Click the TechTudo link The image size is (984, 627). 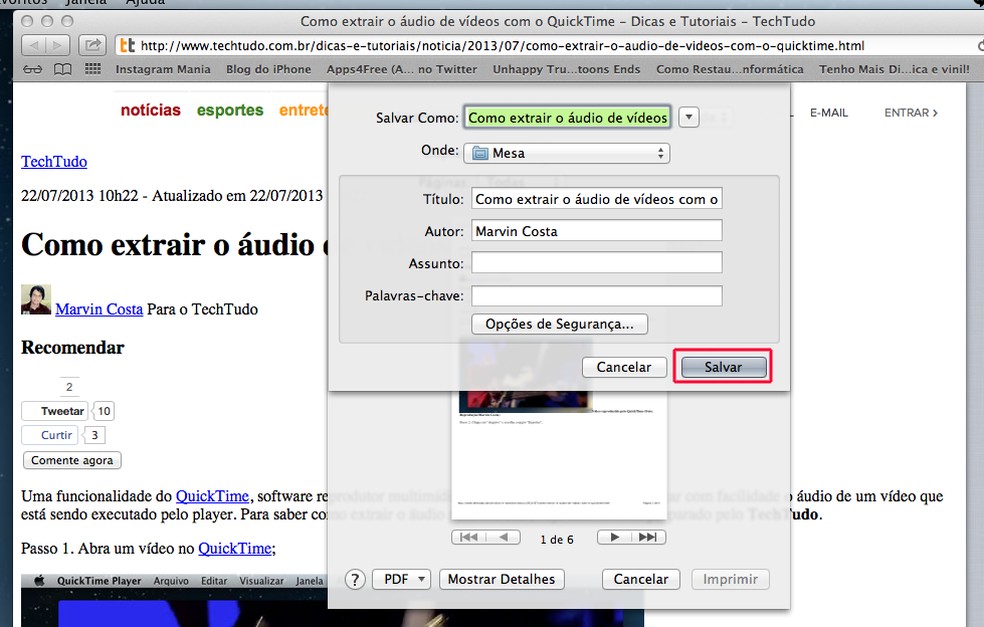pos(54,161)
